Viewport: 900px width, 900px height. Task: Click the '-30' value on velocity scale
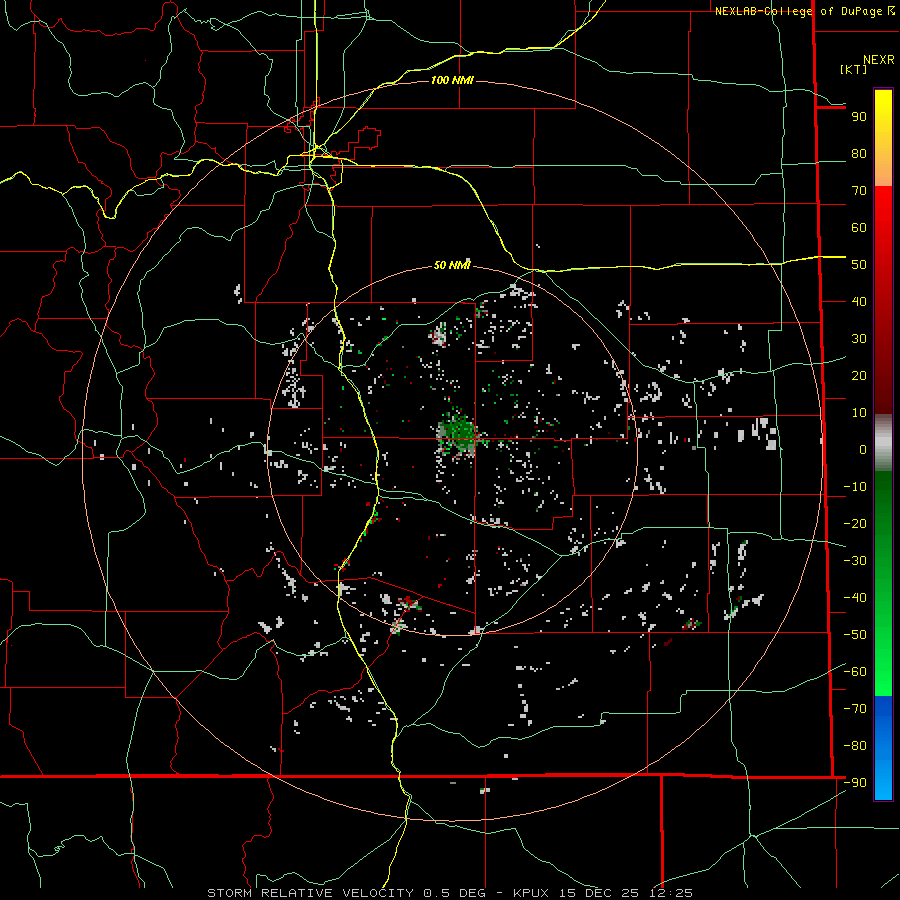[x=855, y=561]
